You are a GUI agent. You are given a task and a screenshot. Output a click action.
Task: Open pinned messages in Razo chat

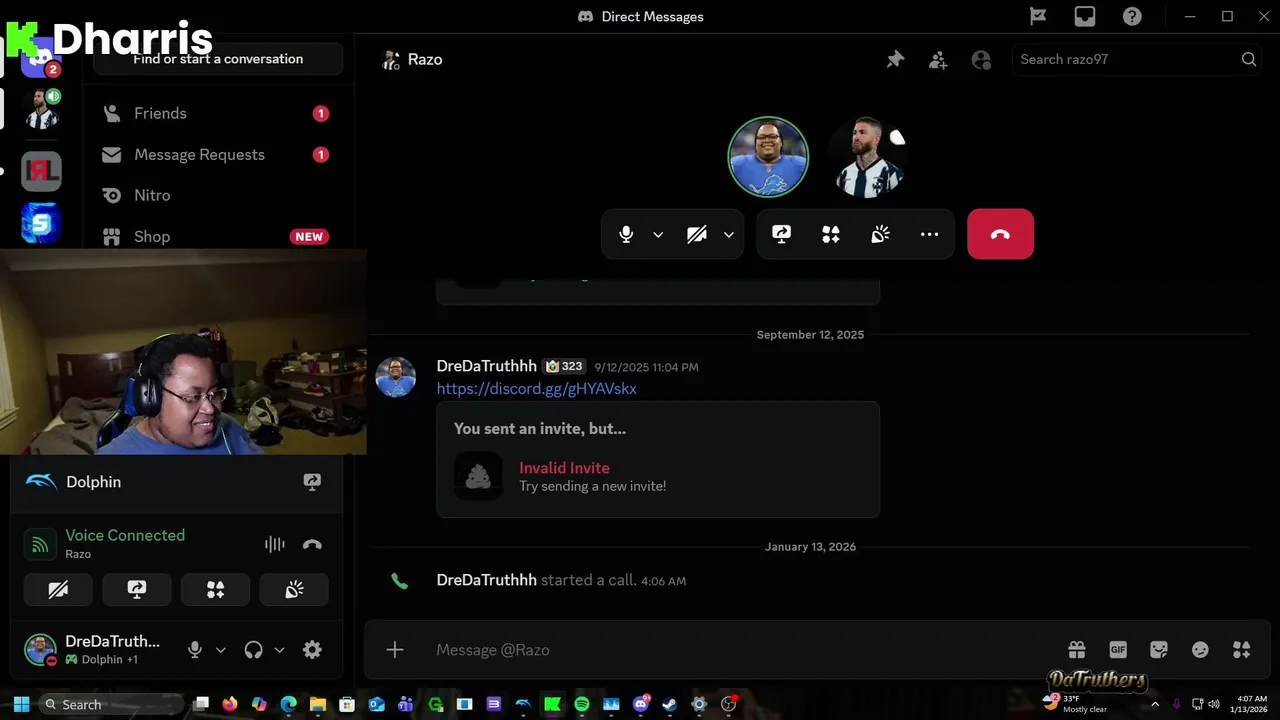point(895,60)
